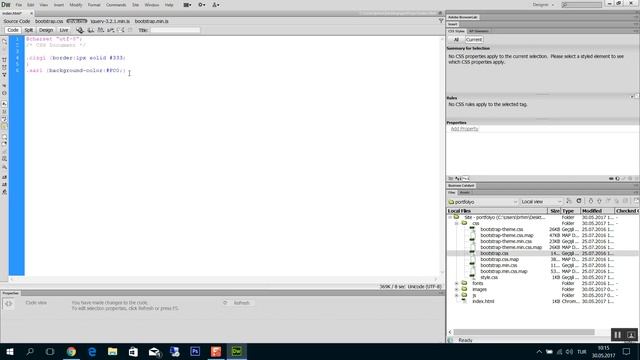Expand the images folder

click(456, 289)
